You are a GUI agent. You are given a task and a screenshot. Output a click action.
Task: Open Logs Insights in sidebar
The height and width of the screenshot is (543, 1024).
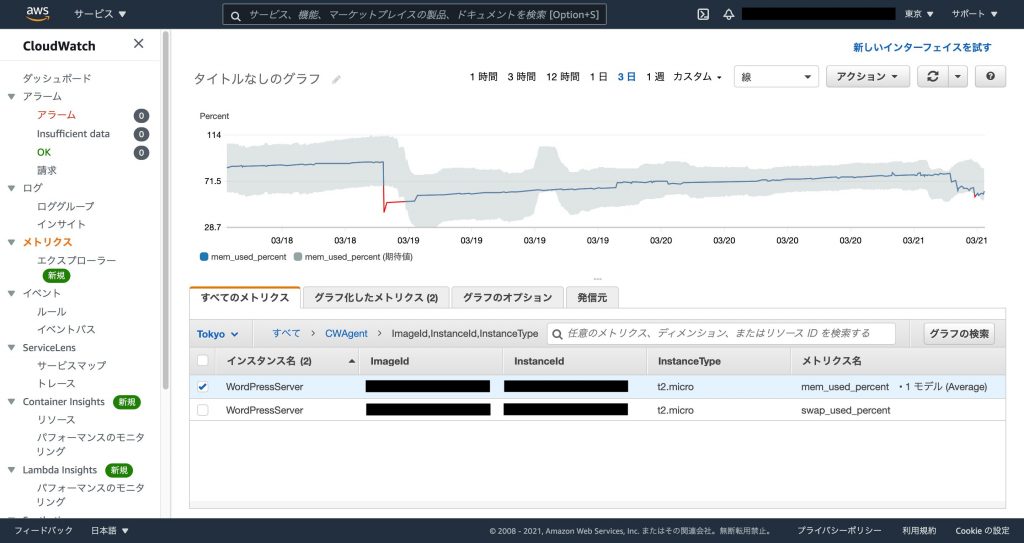click(61, 224)
